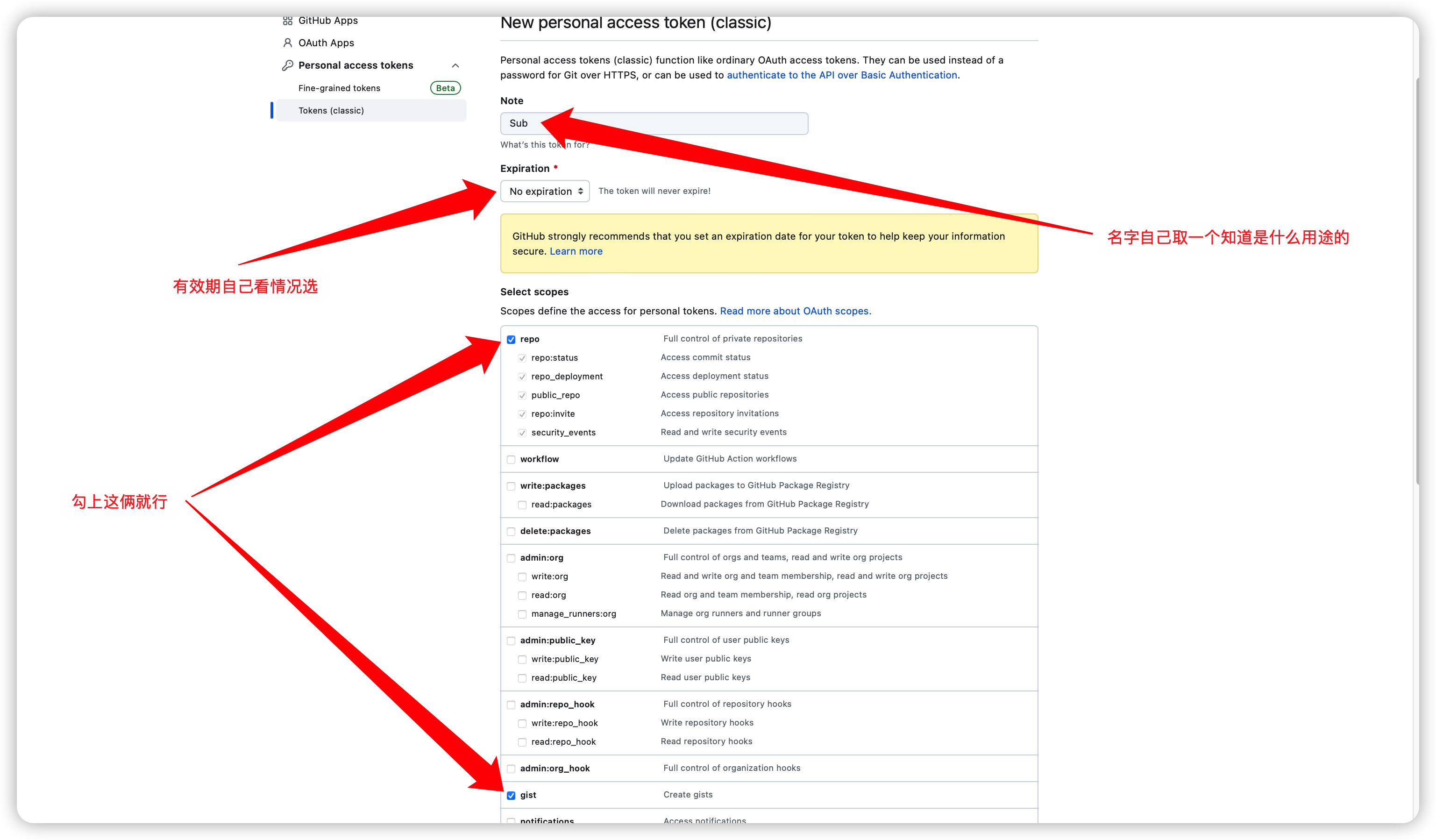Open Read more about OAuth scopes link
This screenshot has height=840, width=1436.
[795, 311]
